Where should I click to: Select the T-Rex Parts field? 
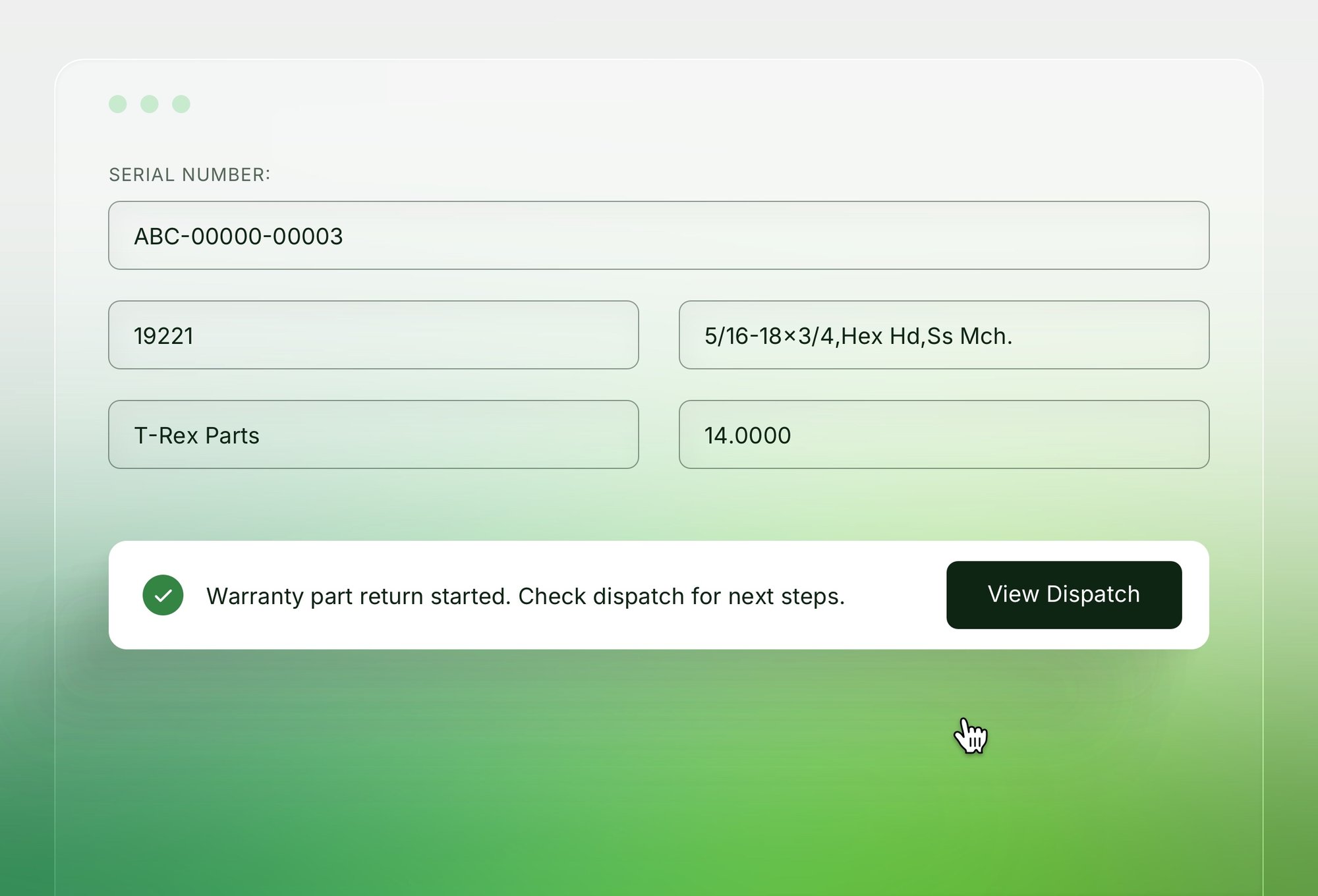click(x=374, y=434)
